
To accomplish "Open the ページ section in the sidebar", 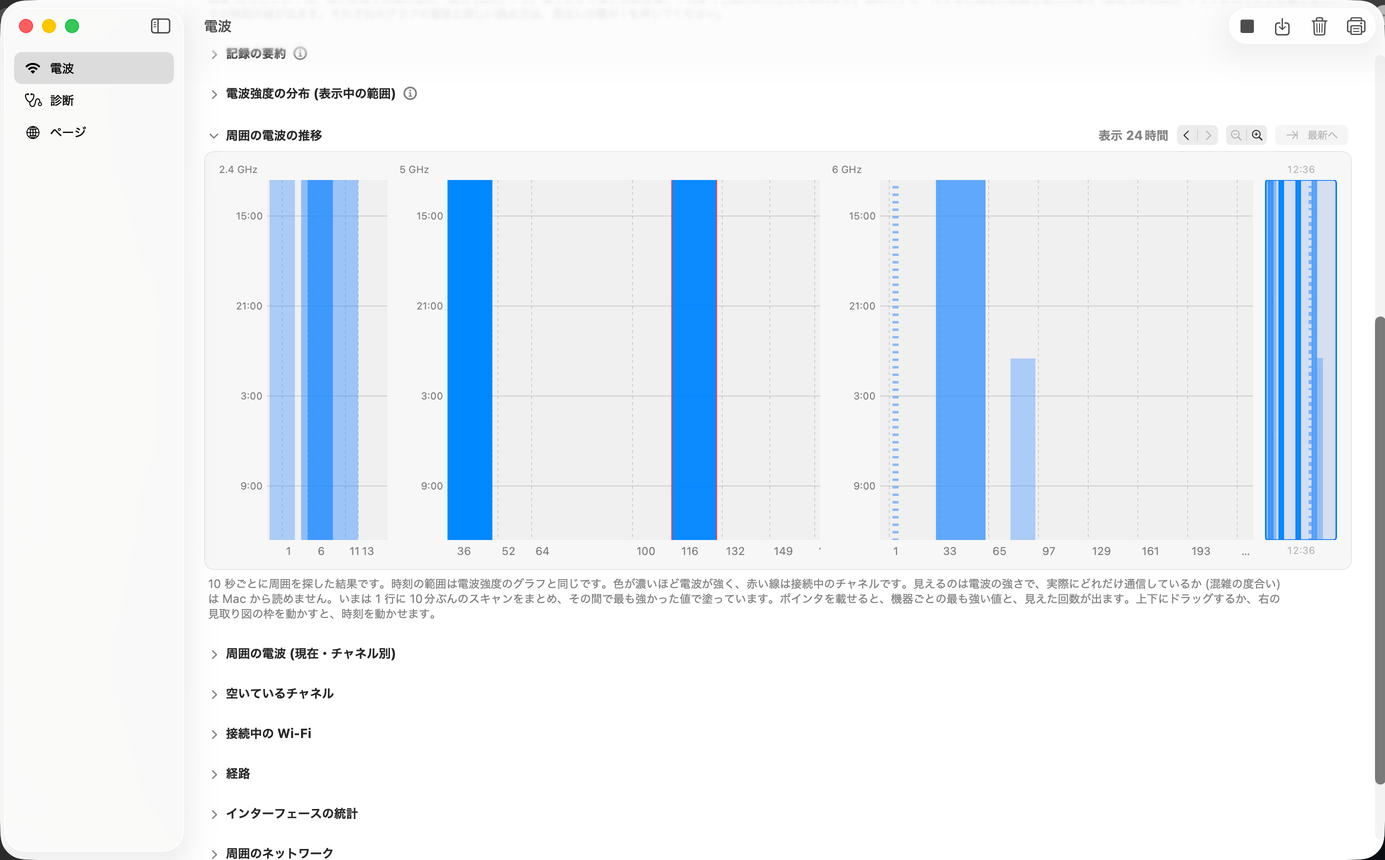I will 94,132.
